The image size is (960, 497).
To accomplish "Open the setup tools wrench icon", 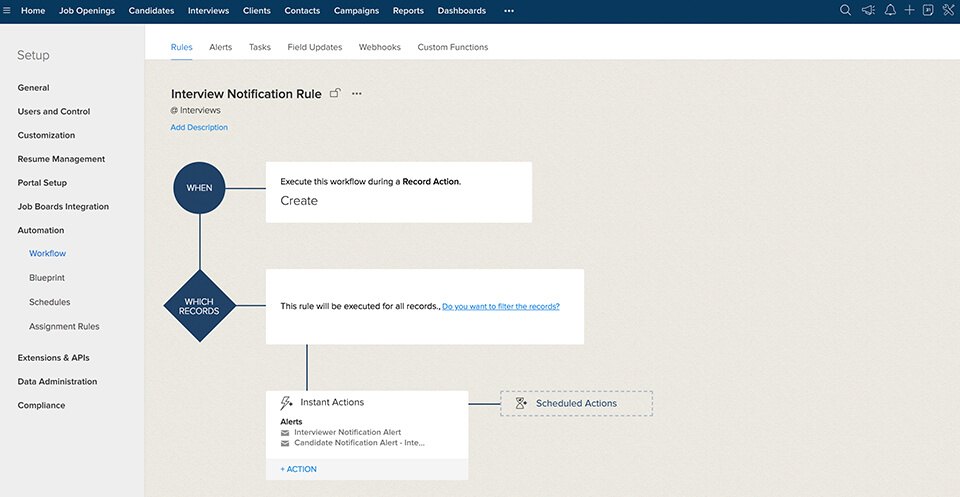I will (x=948, y=11).
